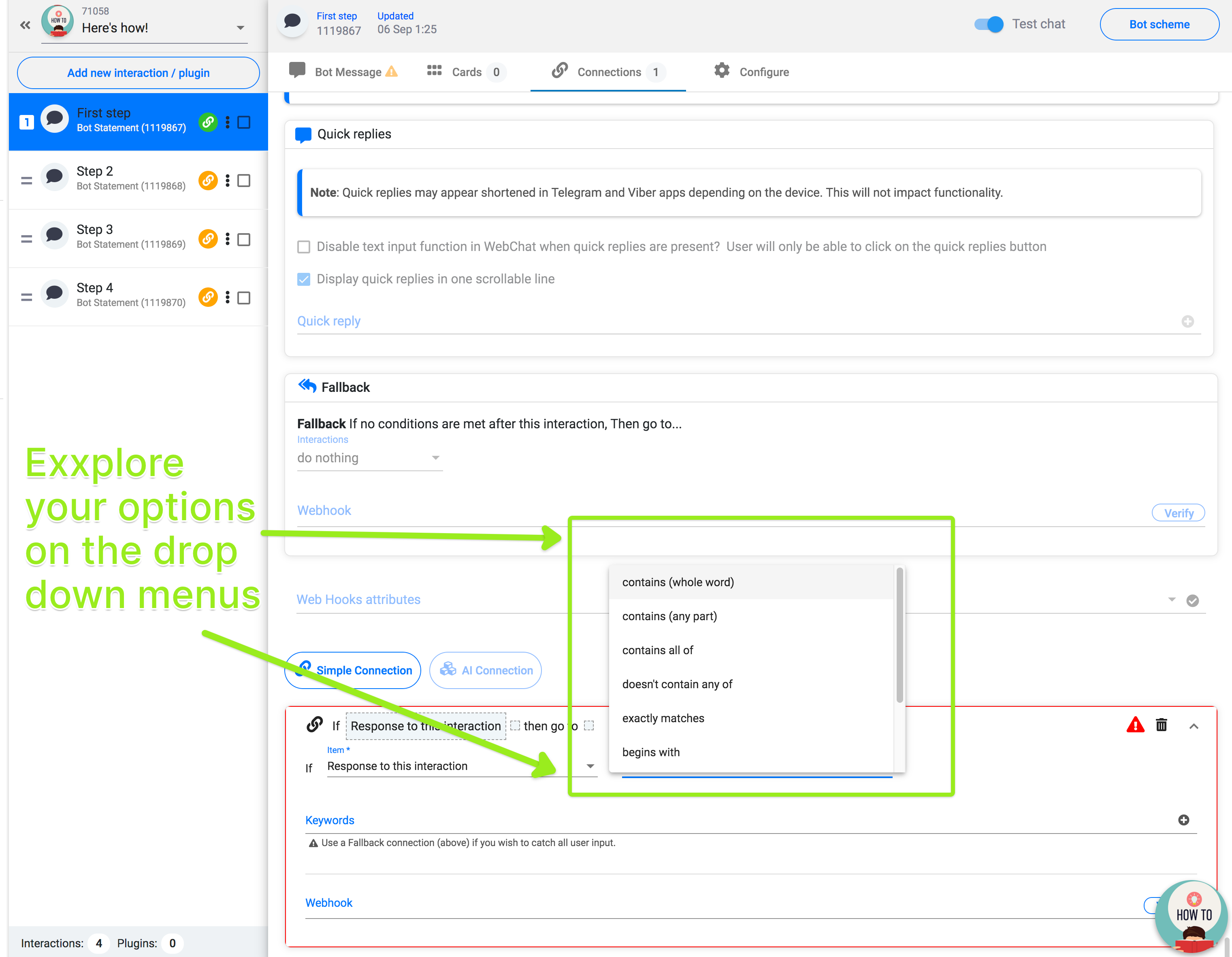Image resolution: width=1232 pixels, height=957 pixels.
Task: Open Step 3 three-dot menu
Action: tap(227, 239)
